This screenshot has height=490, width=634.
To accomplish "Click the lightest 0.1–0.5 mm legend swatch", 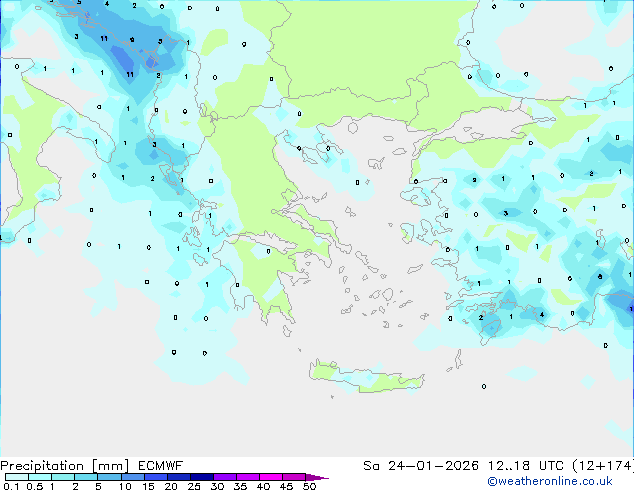I will click(17, 477).
